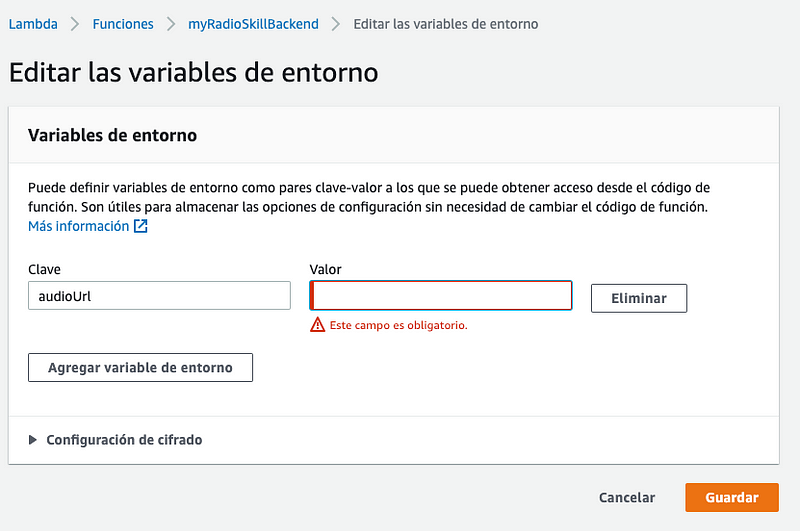The width and height of the screenshot is (800, 531).
Task: Click the external link icon beside Más información
Action: point(141,227)
